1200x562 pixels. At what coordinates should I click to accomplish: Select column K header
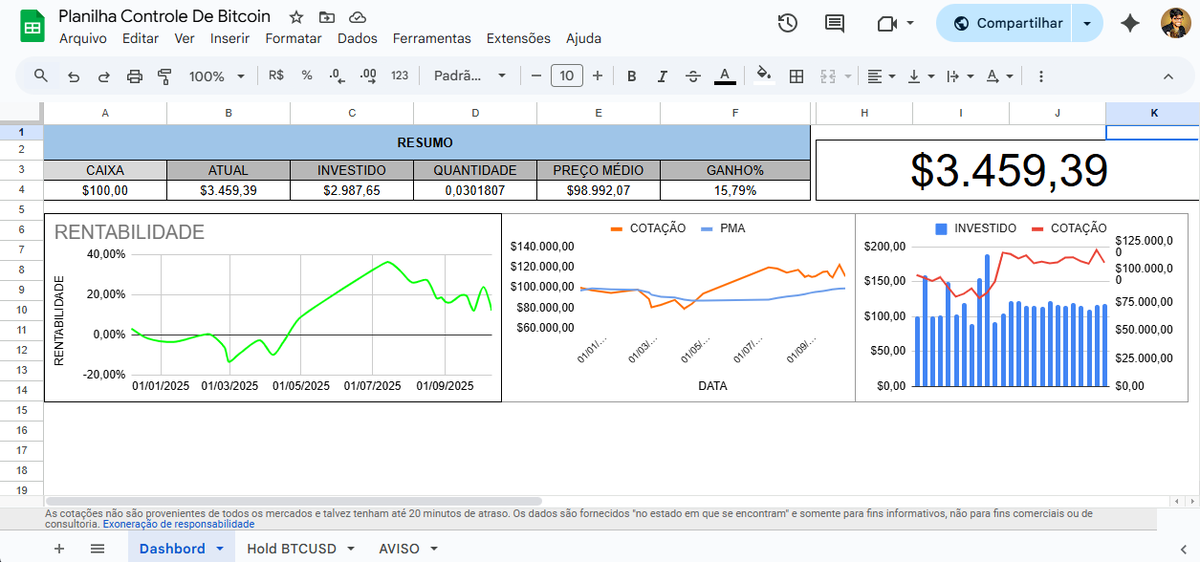coord(1153,113)
